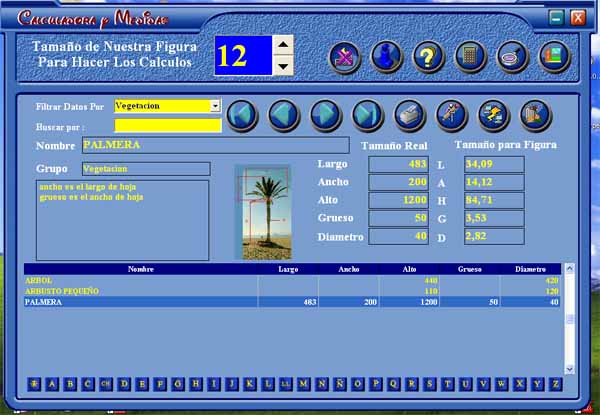Image resolution: width=600 pixels, height=415 pixels.
Task: Click the books icon in top toolbar
Action: coord(554,57)
